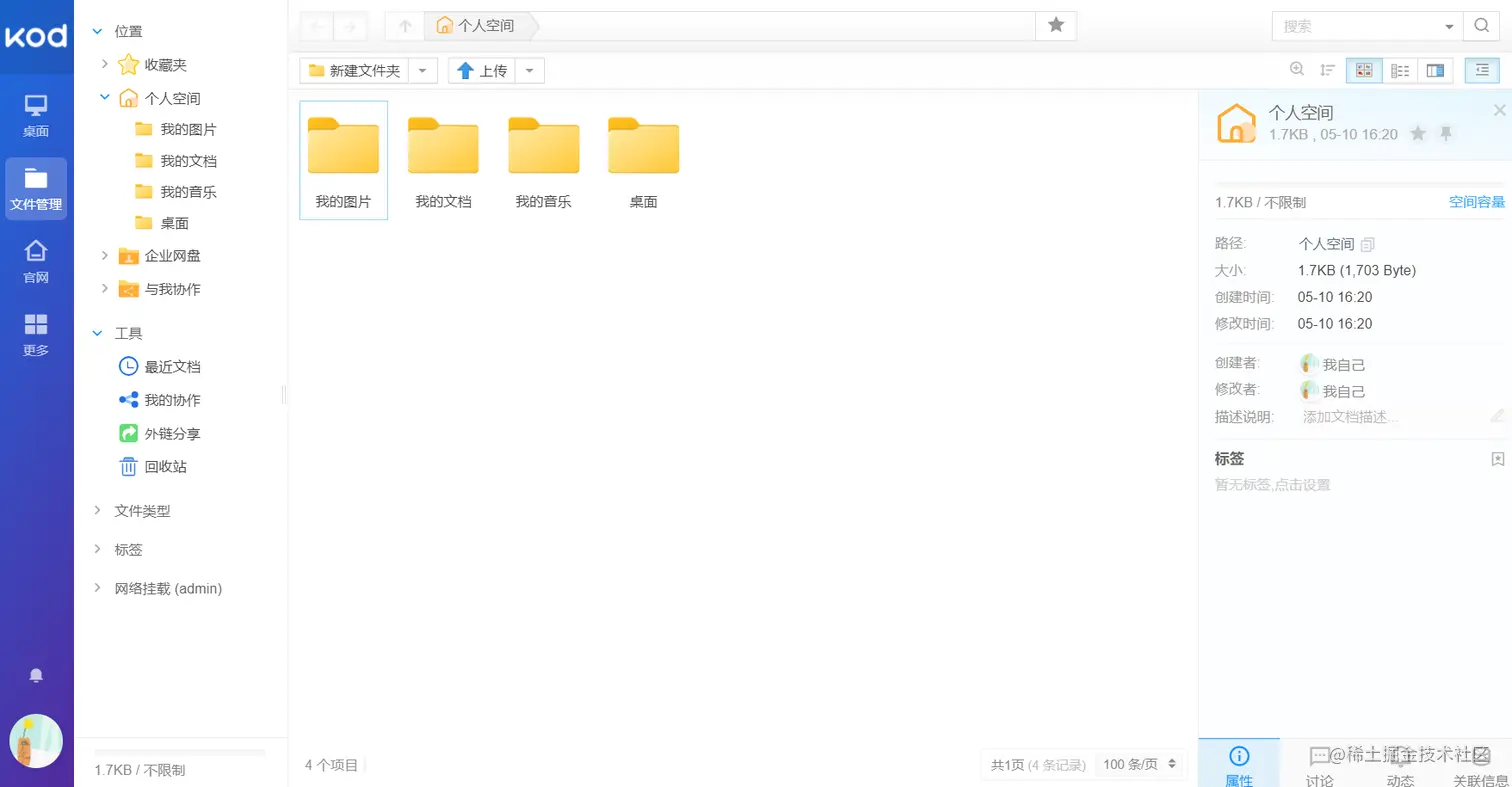Switch to split column view

click(1436, 70)
